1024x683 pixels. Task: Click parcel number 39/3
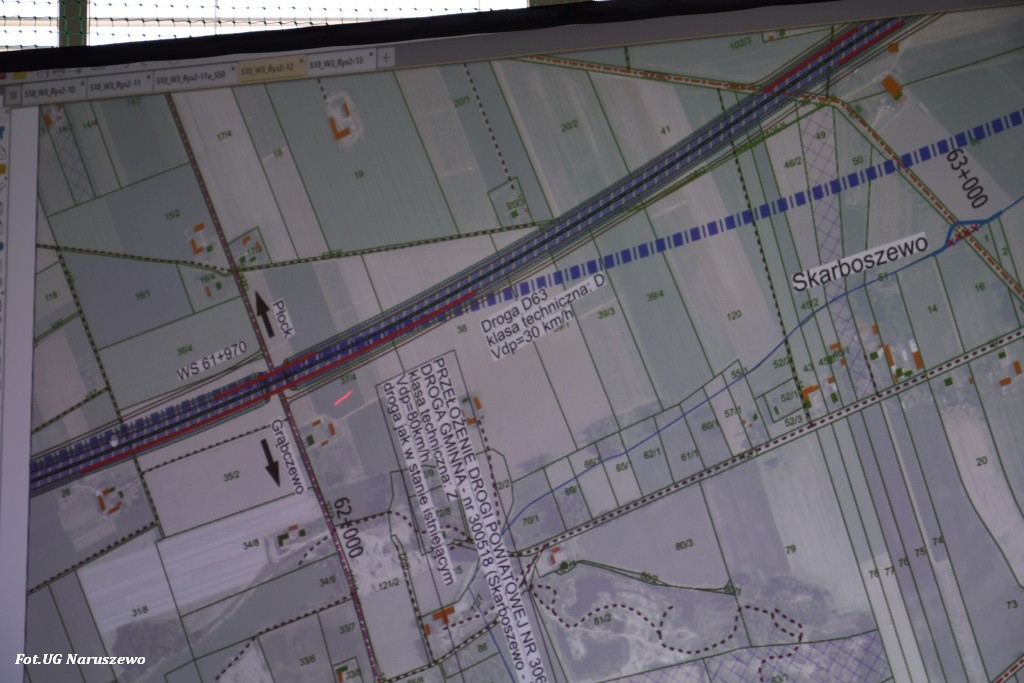(606, 313)
